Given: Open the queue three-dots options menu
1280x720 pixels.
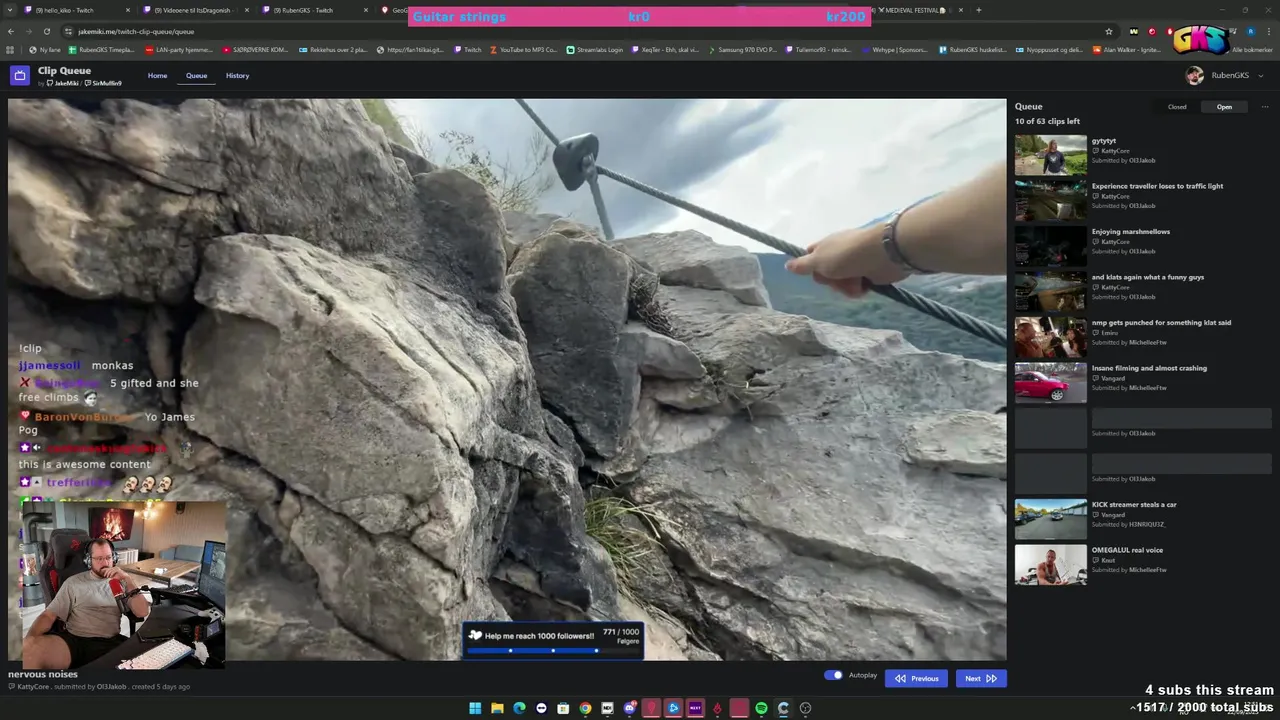Looking at the screenshot, I should (1264, 107).
